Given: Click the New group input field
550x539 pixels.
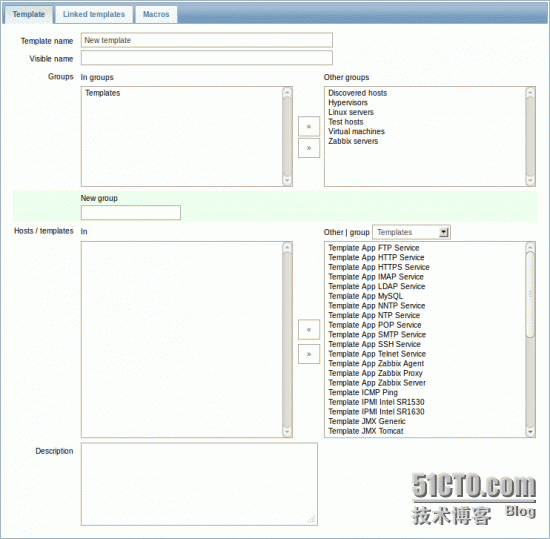Looking at the screenshot, I should click(x=131, y=213).
